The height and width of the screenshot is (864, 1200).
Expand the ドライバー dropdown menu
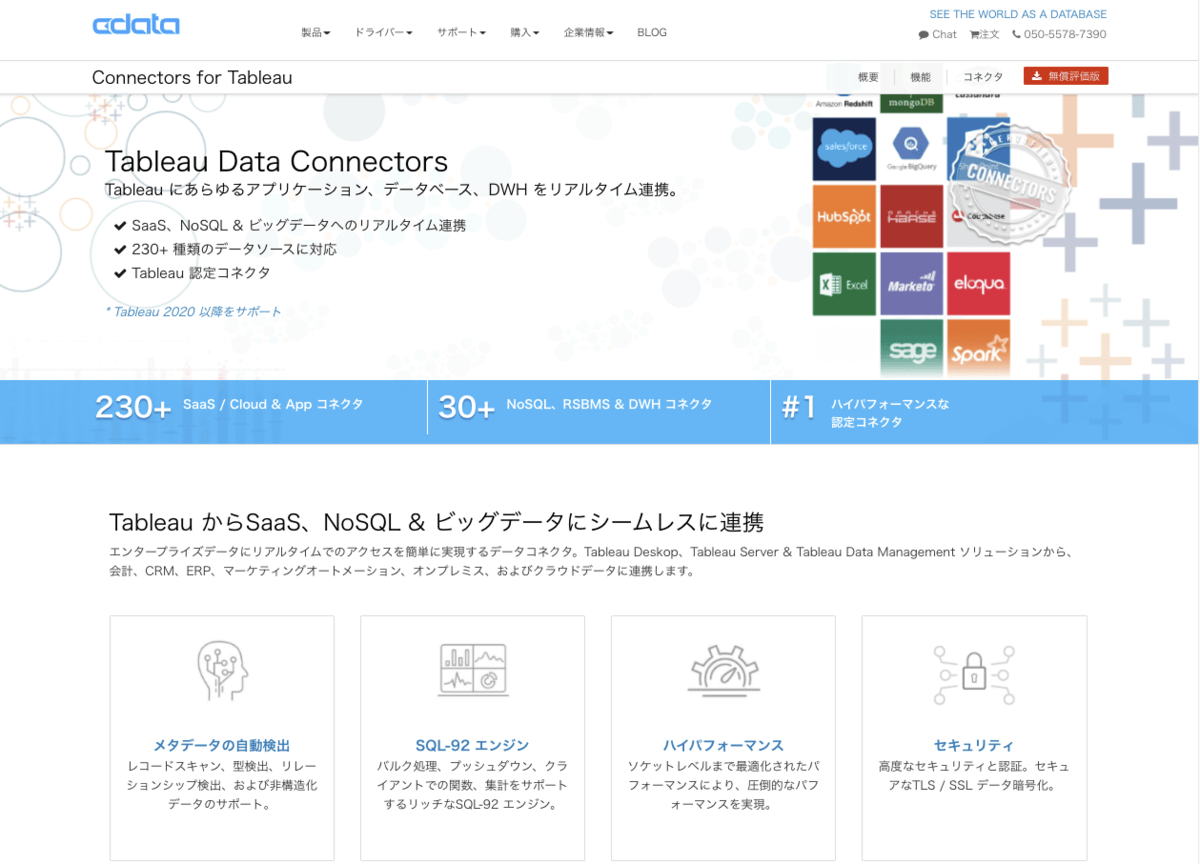point(383,32)
